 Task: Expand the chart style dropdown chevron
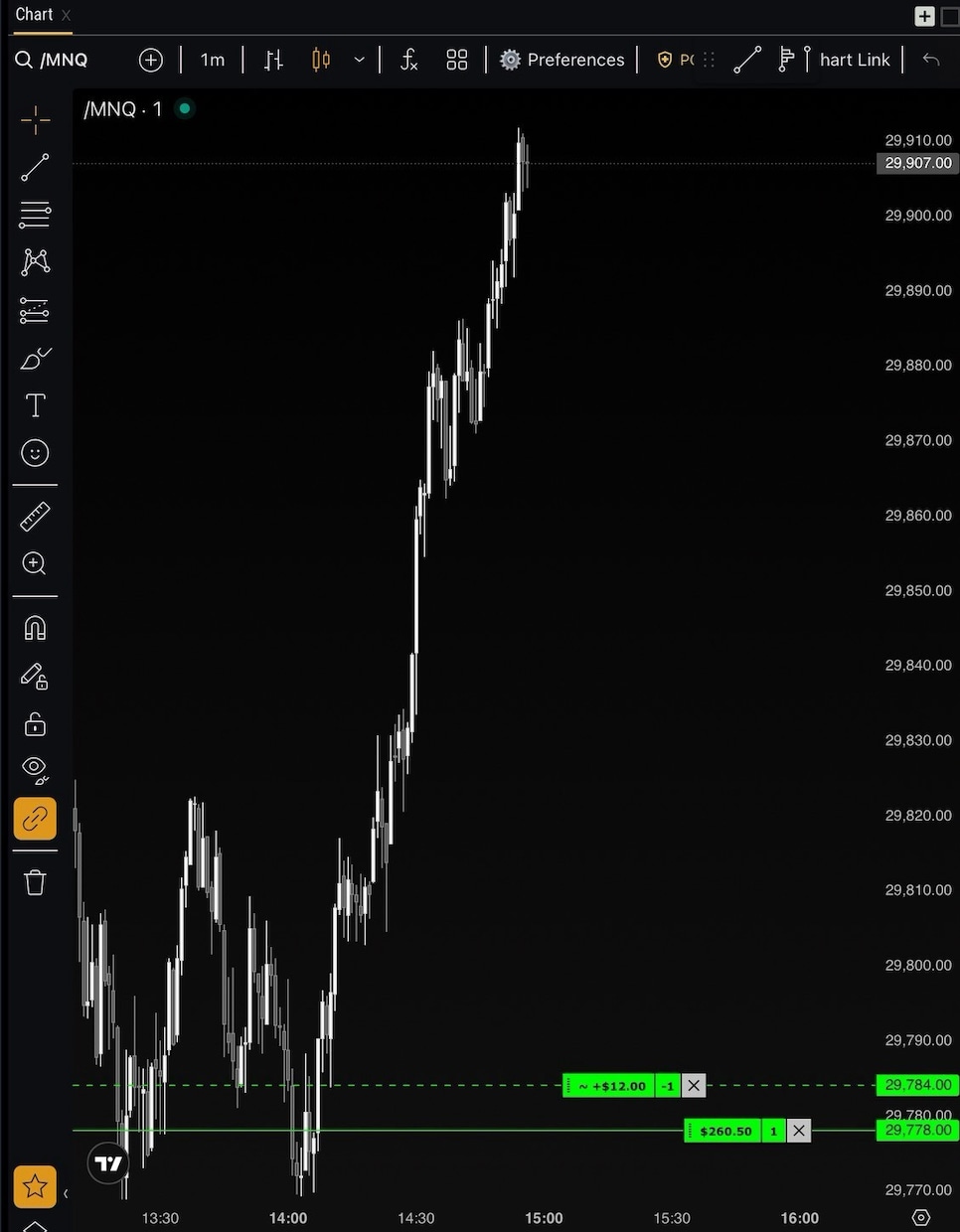(359, 60)
